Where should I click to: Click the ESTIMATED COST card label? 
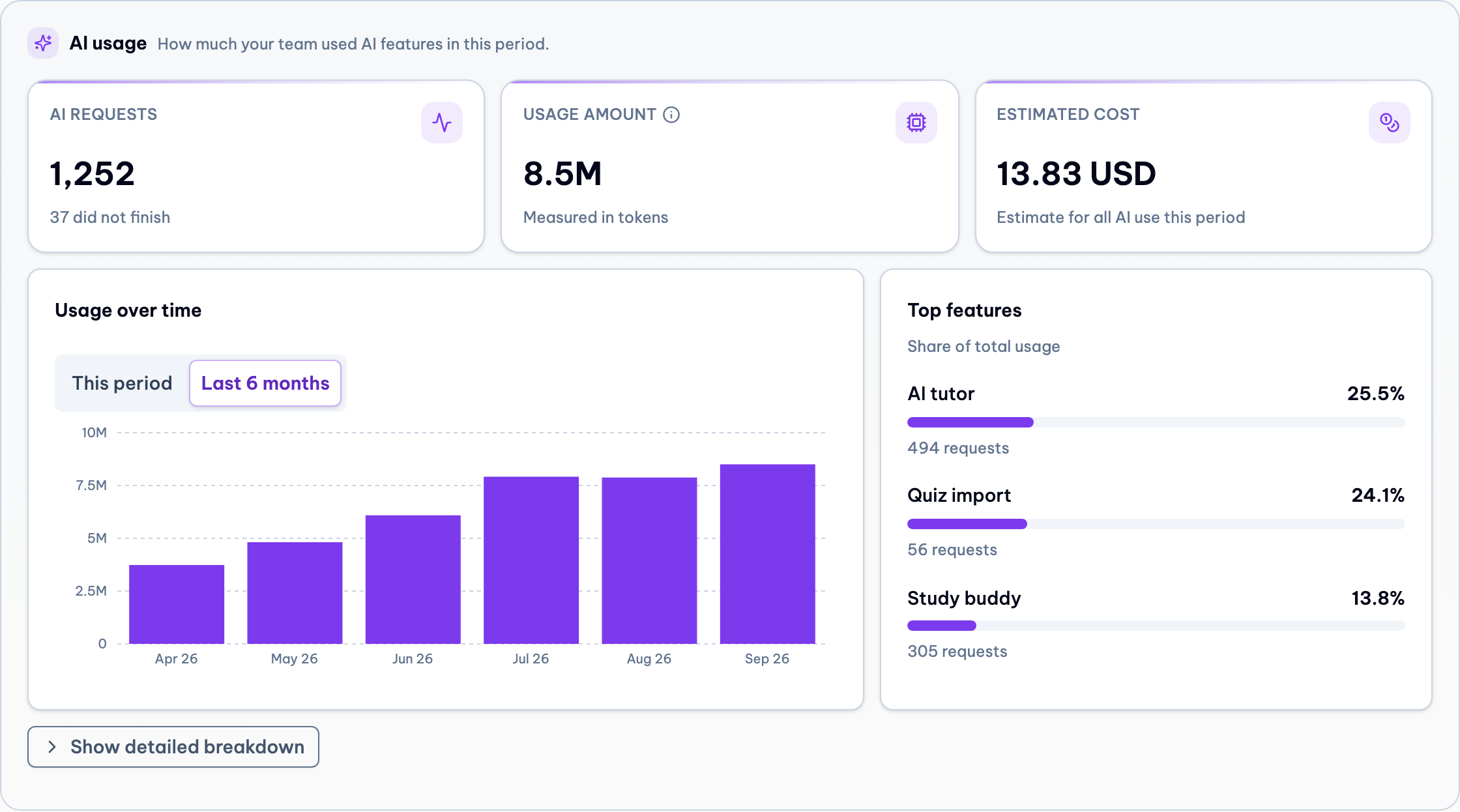(x=1068, y=115)
